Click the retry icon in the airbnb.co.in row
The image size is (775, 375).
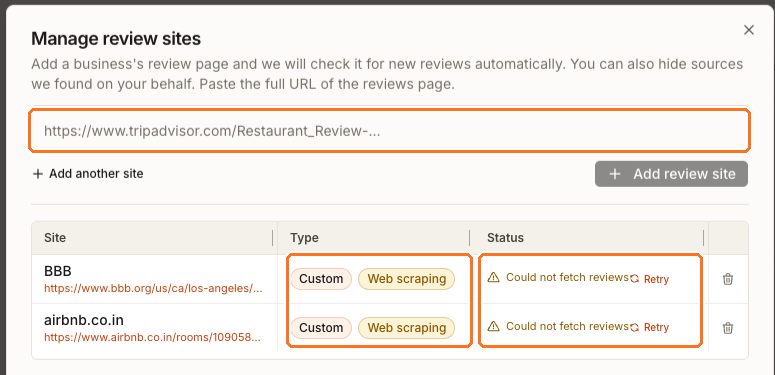[x=635, y=328]
